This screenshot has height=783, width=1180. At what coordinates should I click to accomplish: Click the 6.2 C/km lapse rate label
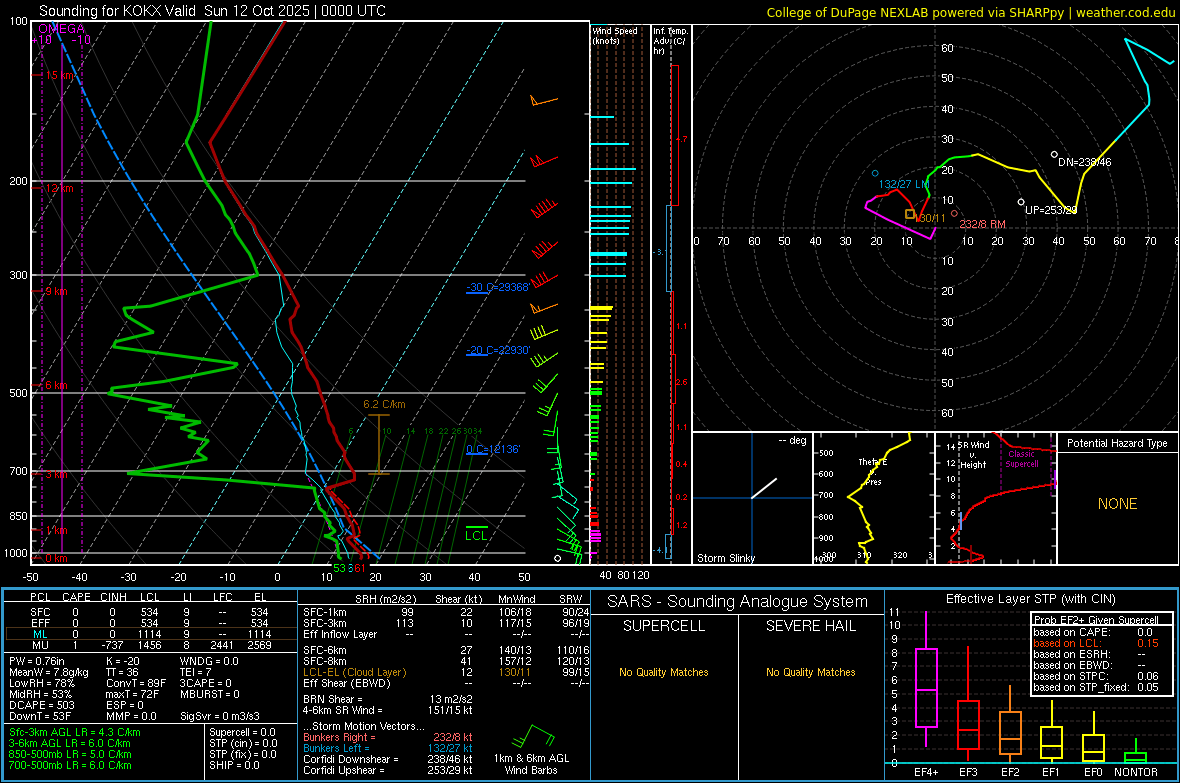(x=384, y=404)
